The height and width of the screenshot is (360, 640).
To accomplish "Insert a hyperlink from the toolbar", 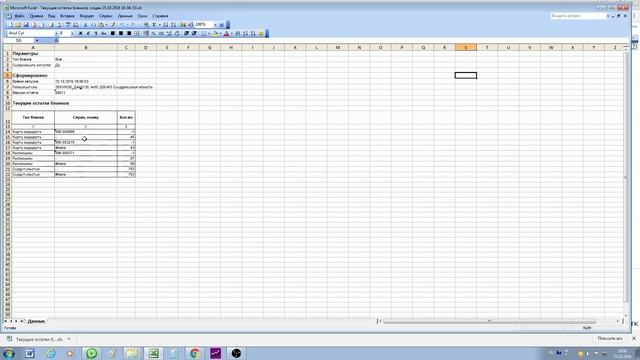I will coord(146,25).
